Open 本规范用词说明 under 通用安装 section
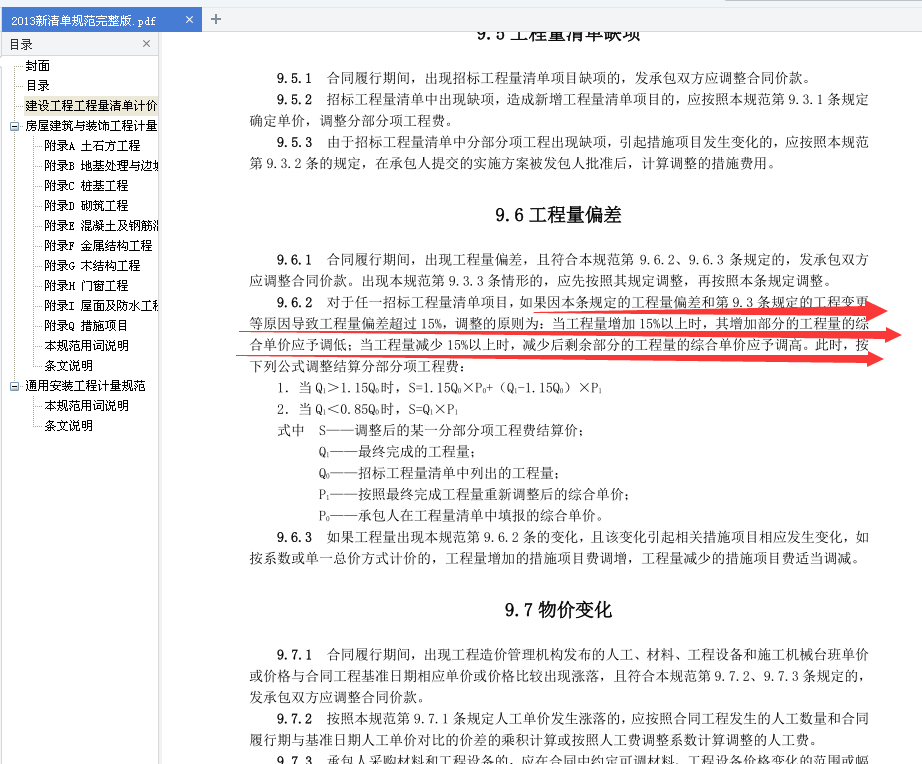 pyautogui.click(x=86, y=406)
